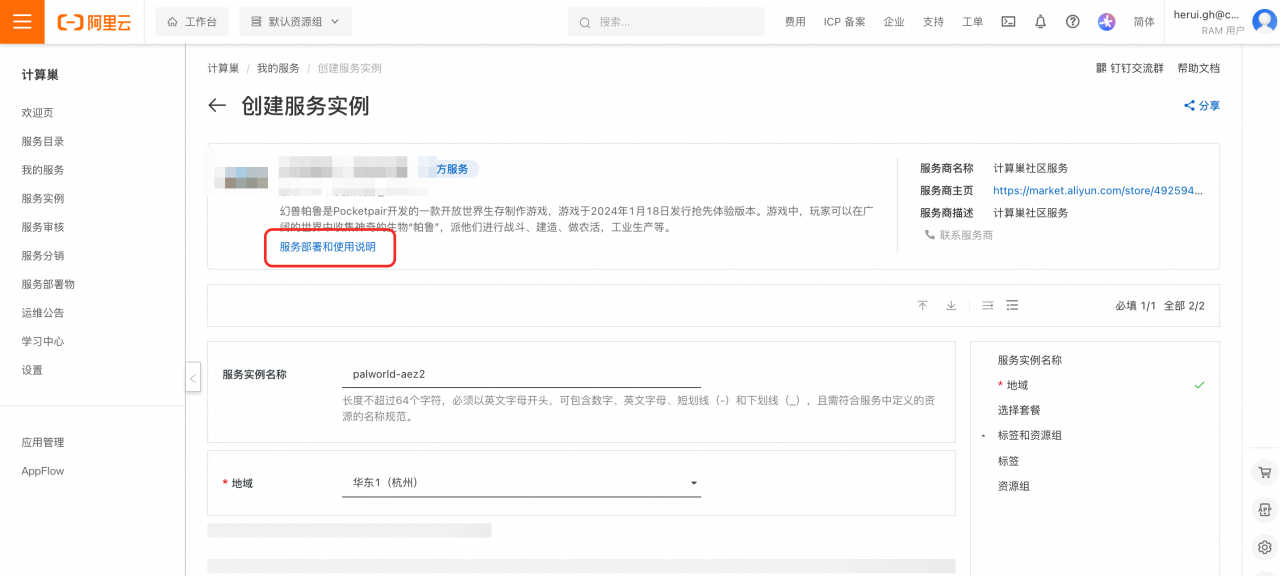Edit the 服务实例名称 input field
Viewport: 1280px width, 576px height.
tap(521, 374)
